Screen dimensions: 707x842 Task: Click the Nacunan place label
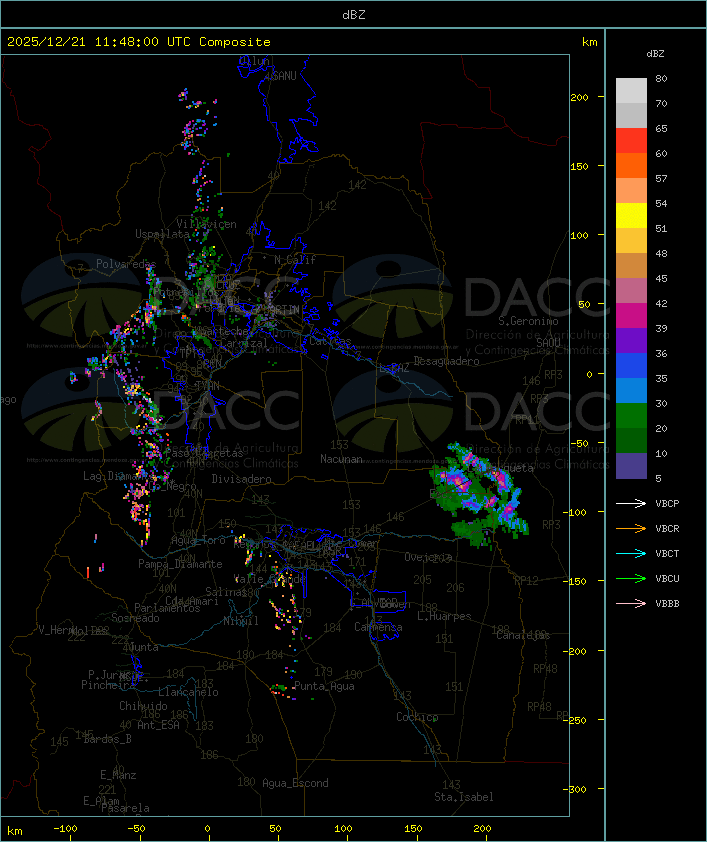click(x=341, y=459)
